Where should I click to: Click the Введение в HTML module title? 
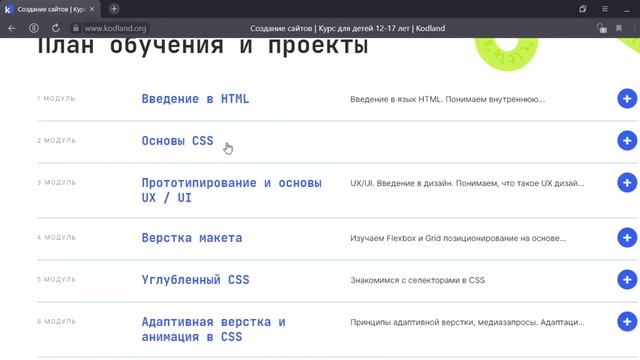195,99
